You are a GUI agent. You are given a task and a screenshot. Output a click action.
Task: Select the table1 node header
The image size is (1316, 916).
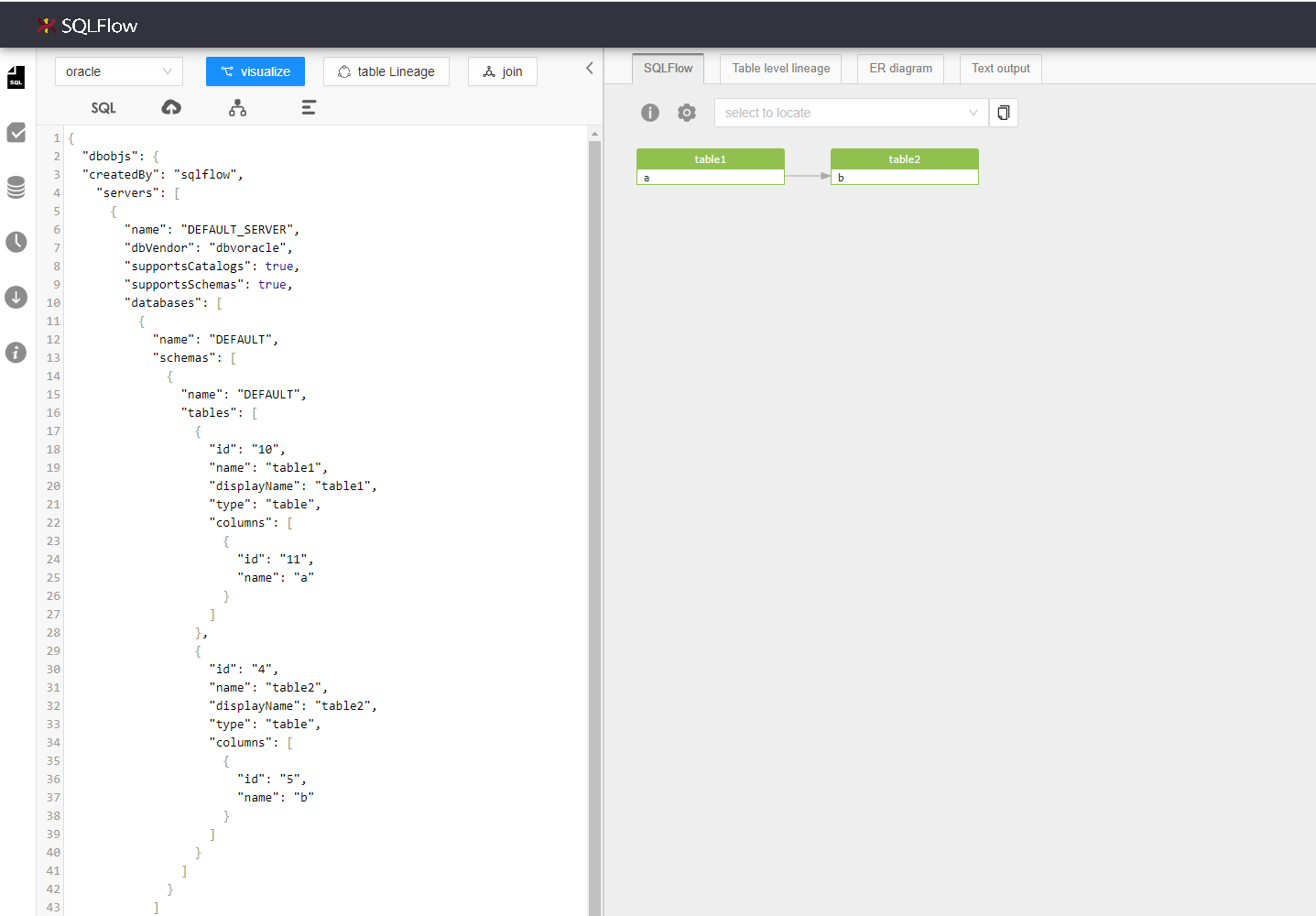tap(711, 159)
